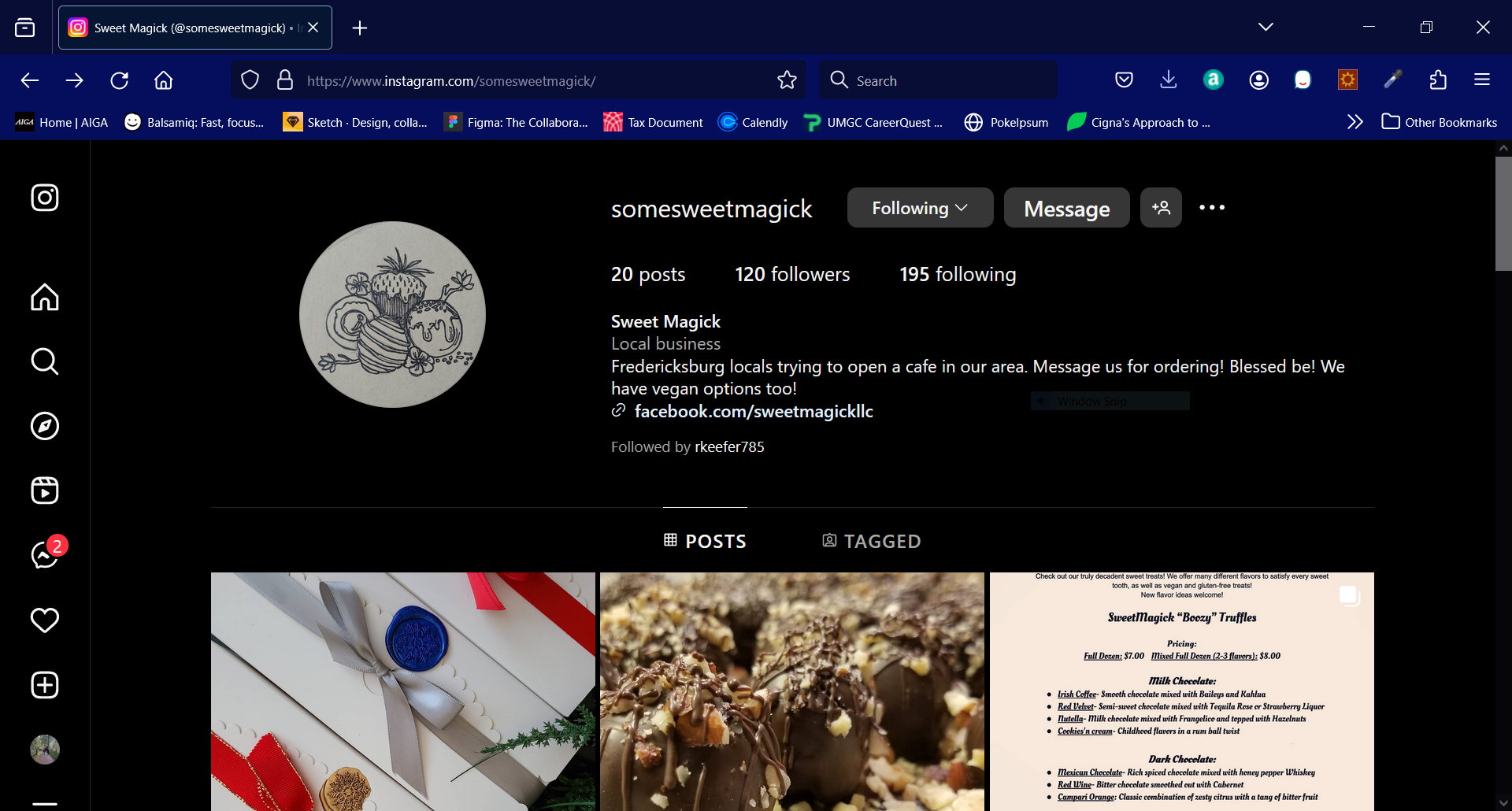Bookmark this page with the star
The height and width of the screenshot is (811, 1512).
pyautogui.click(x=787, y=80)
